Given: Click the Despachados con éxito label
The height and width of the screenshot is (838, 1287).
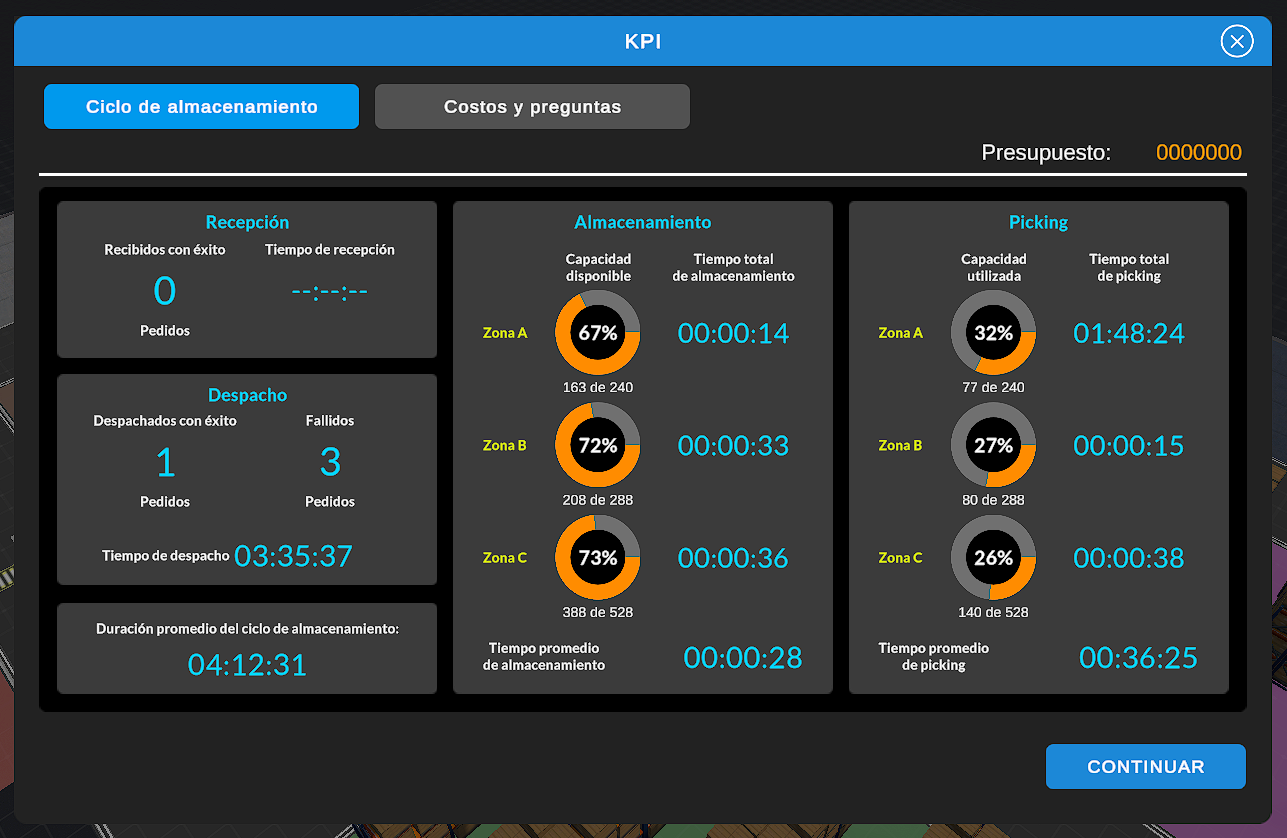Looking at the screenshot, I should point(165,421).
